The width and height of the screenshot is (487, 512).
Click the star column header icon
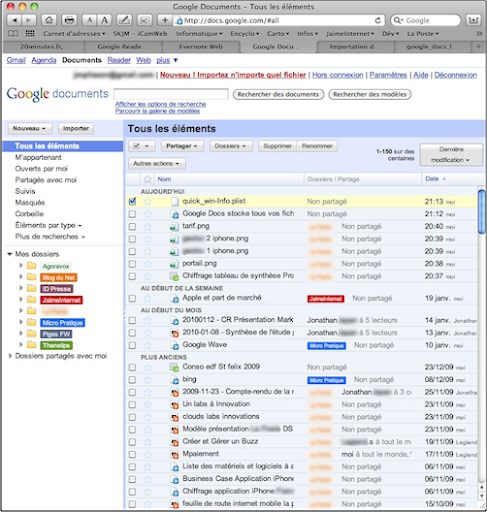point(147,179)
